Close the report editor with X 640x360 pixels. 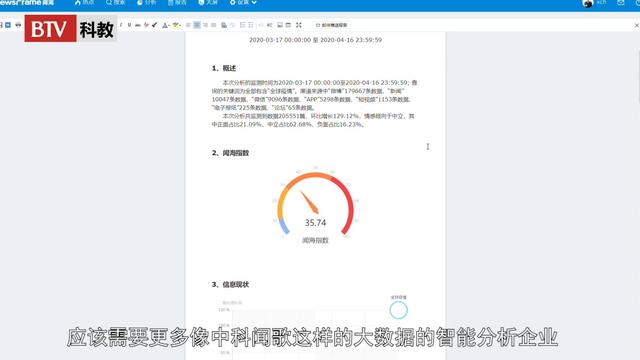(x=636, y=25)
